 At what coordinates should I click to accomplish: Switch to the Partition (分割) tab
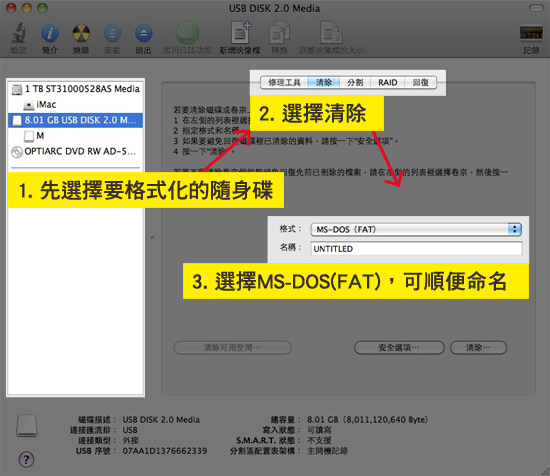tap(355, 83)
